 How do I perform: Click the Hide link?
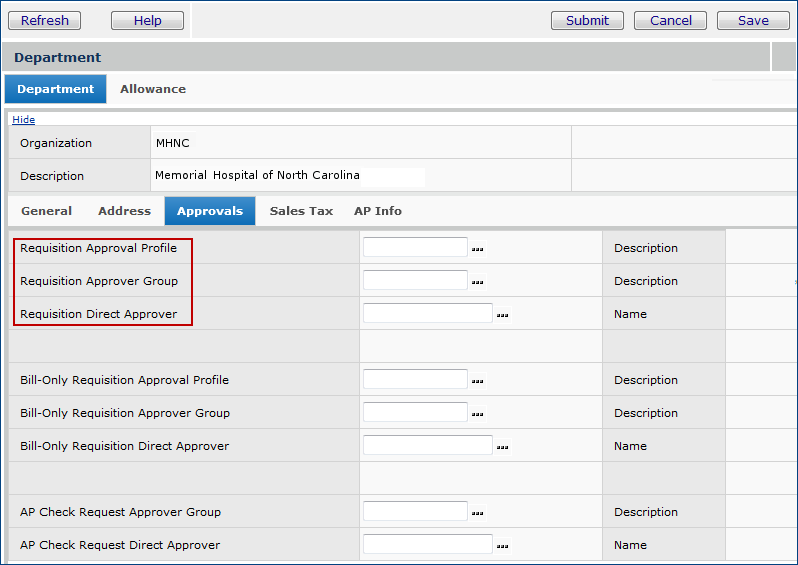[x=23, y=120]
